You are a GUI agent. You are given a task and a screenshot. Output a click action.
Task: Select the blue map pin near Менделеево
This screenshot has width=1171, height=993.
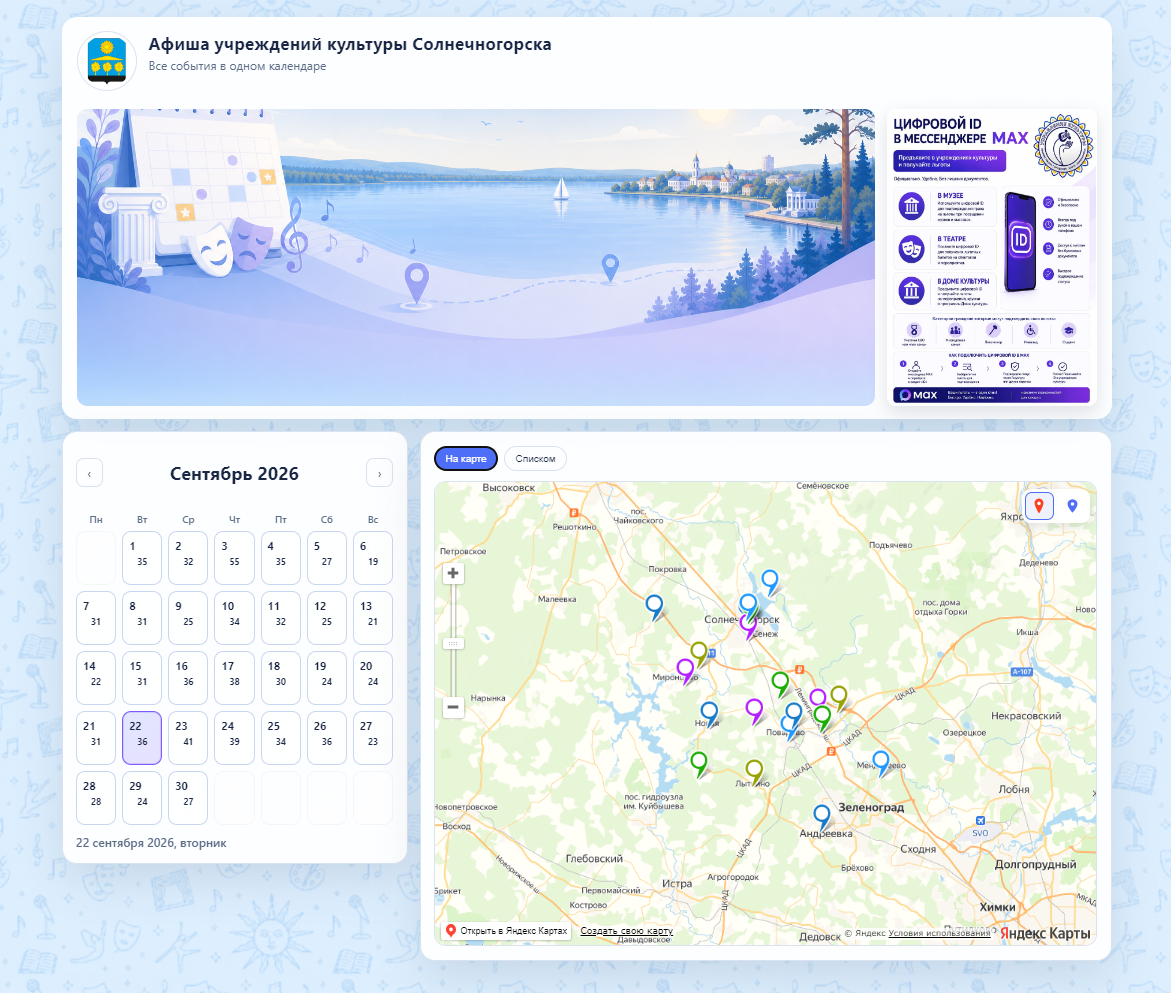click(881, 764)
